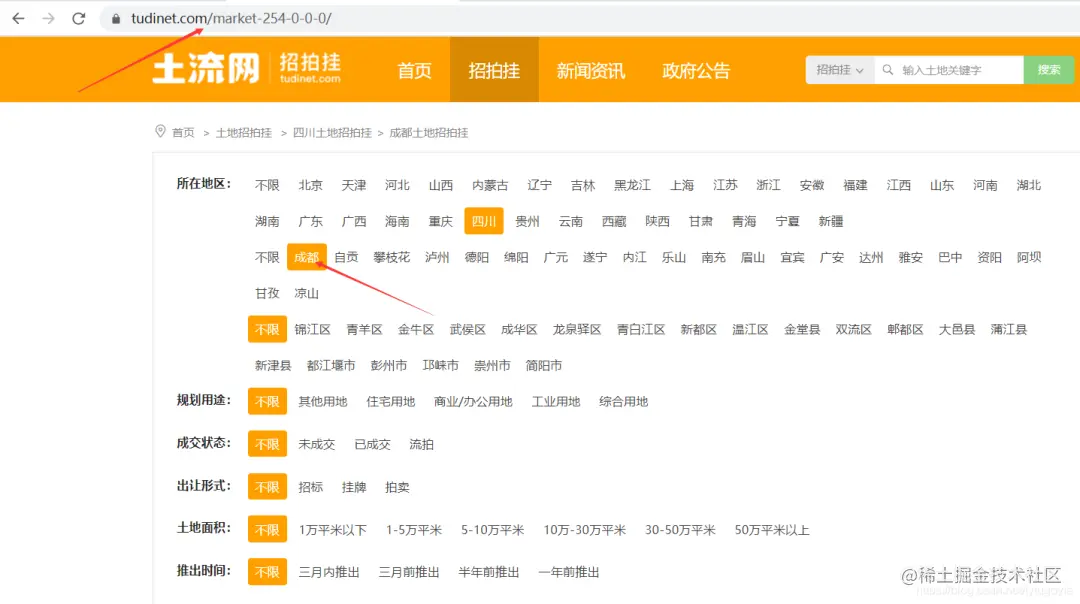Open the 四川土地招拍挂 breadcrumb link
Image resolution: width=1080 pixels, height=604 pixels.
[x=332, y=131]
